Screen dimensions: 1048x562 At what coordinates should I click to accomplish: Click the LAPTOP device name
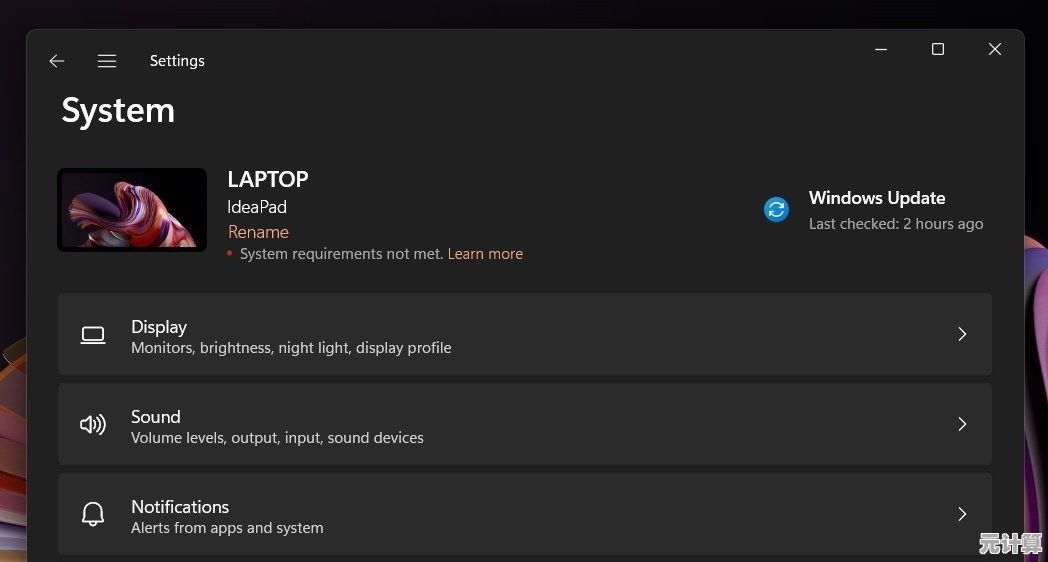pyautogui.click(x=268, y=180)
